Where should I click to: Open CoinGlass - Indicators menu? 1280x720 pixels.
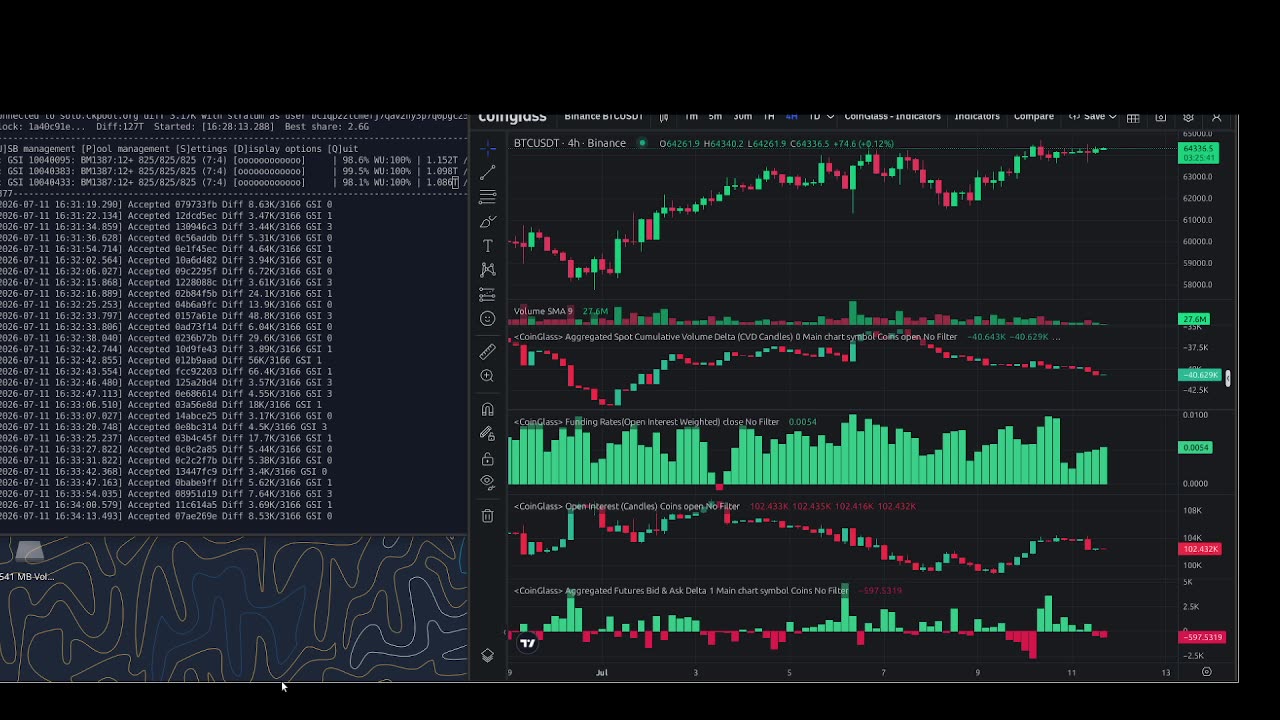[892, 117]
